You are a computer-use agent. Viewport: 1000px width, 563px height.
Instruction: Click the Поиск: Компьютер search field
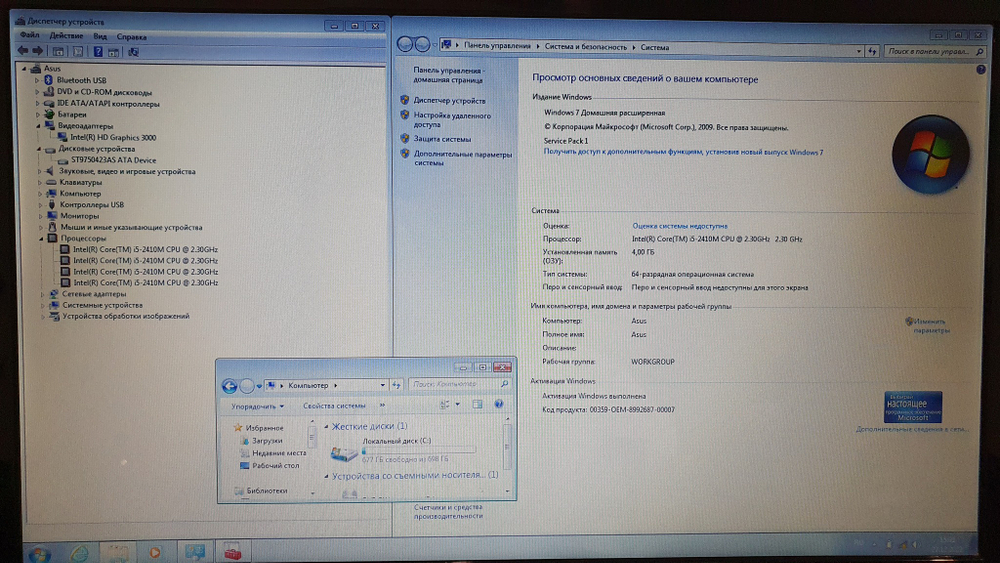coord(459,384)
